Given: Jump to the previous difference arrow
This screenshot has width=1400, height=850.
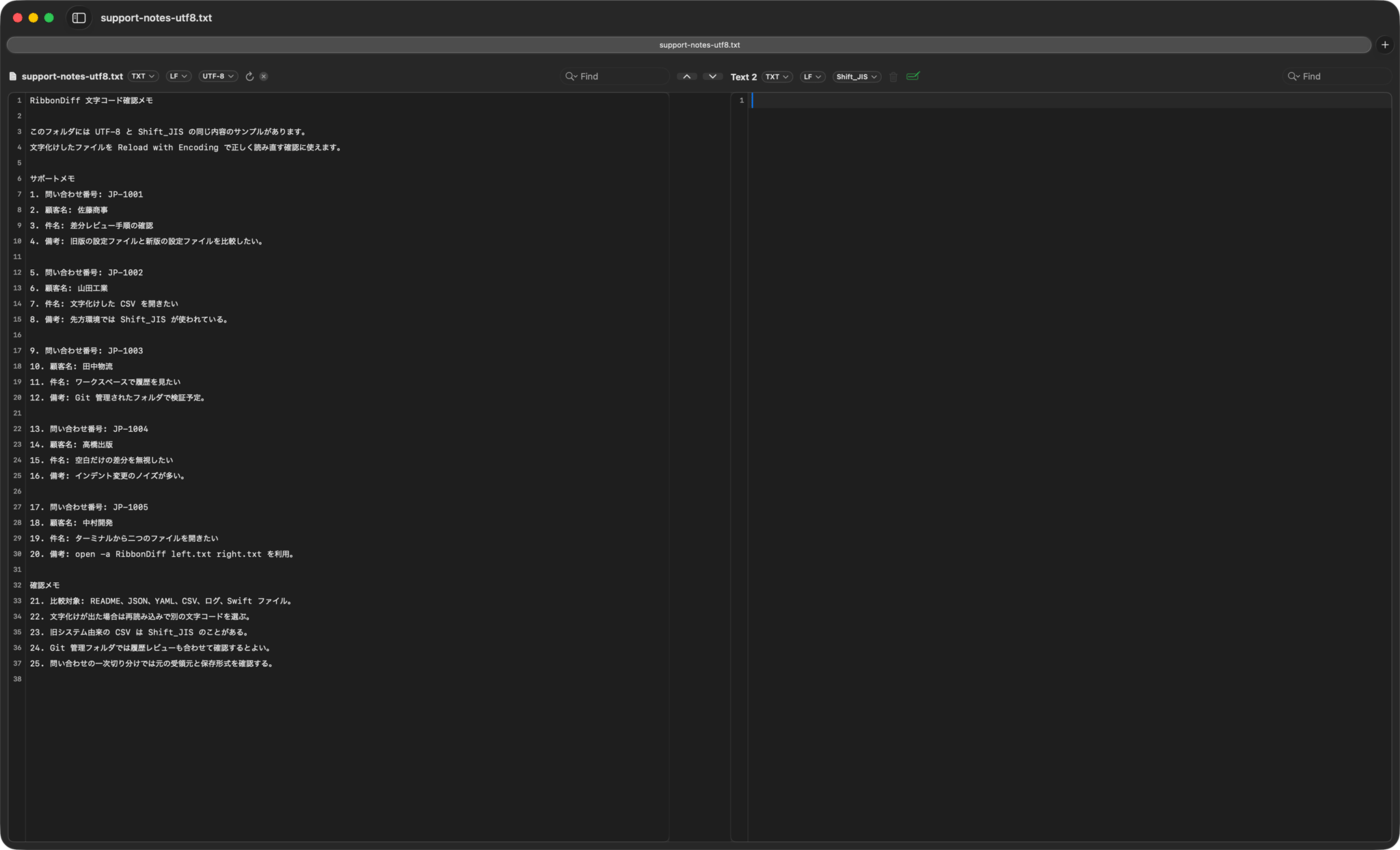Looking at the screenshot, I should click(x=686, y=77).
